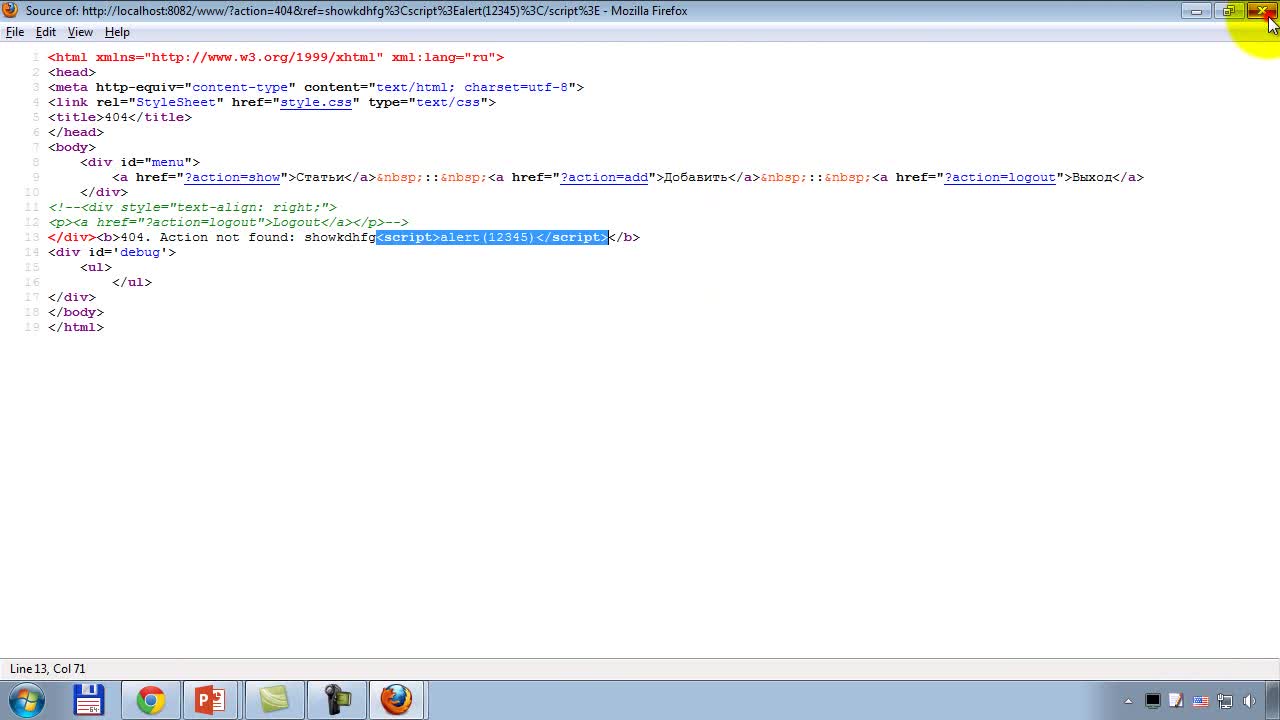
Task: Click the highlighted script alert text
Action: point(492,237)
